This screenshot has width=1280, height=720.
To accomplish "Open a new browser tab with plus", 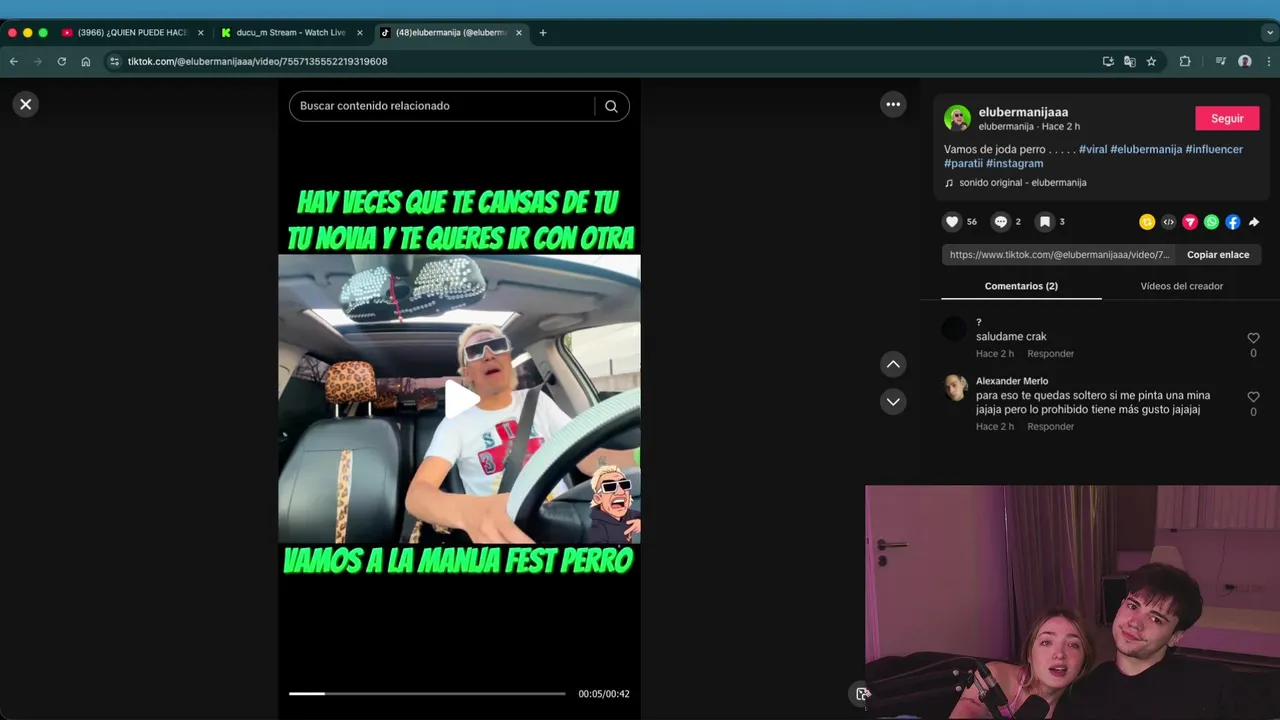I will (x=543, y=32).
